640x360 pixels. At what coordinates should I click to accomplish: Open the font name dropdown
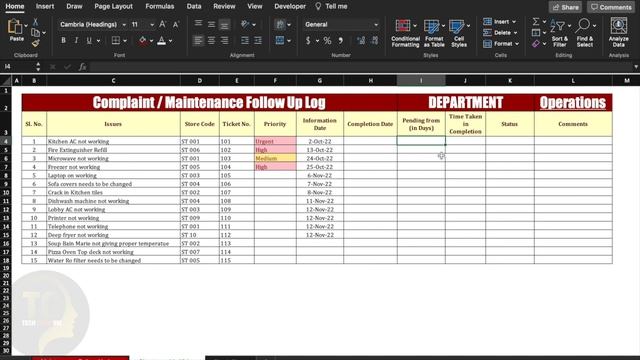(124, 24)
